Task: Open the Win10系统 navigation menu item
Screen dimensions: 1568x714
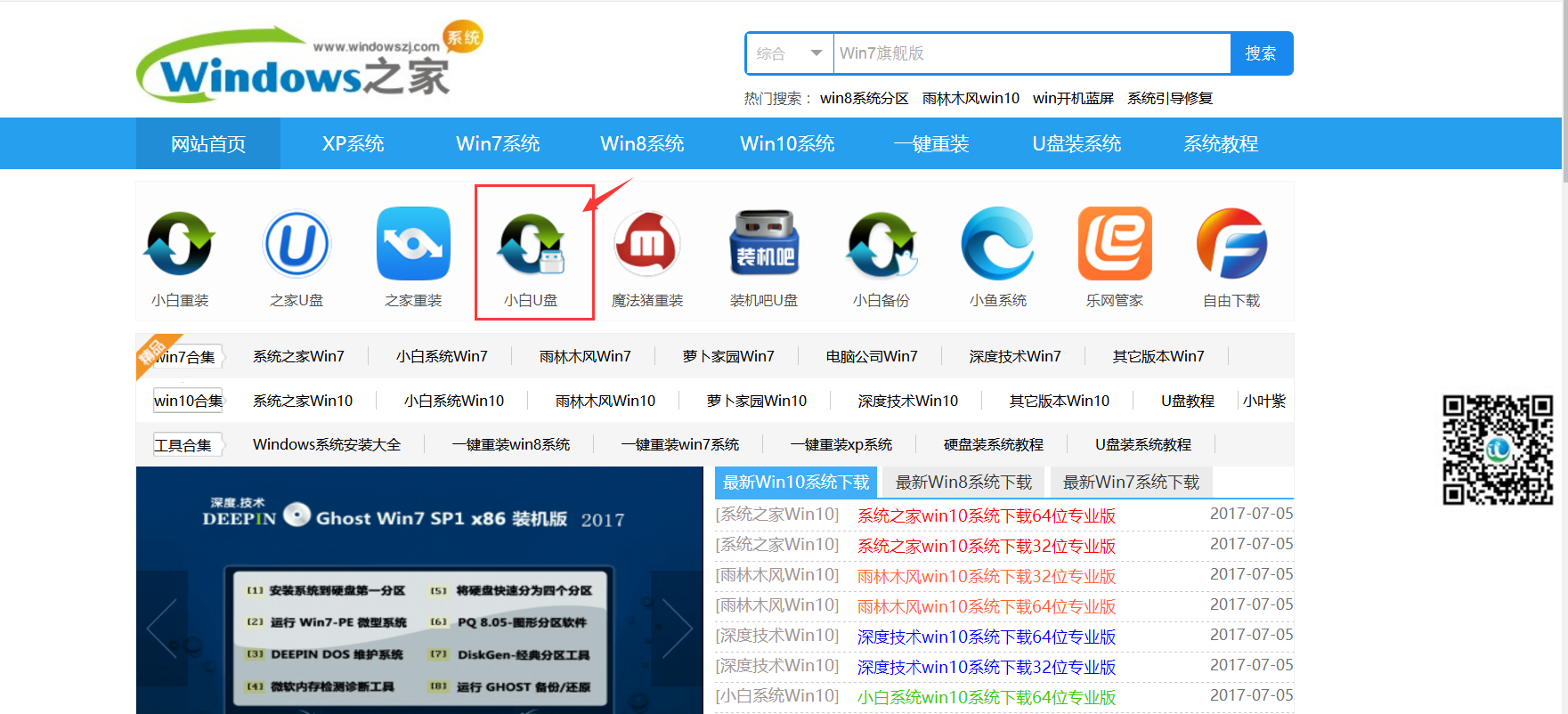Action: [x=787, y=143]
